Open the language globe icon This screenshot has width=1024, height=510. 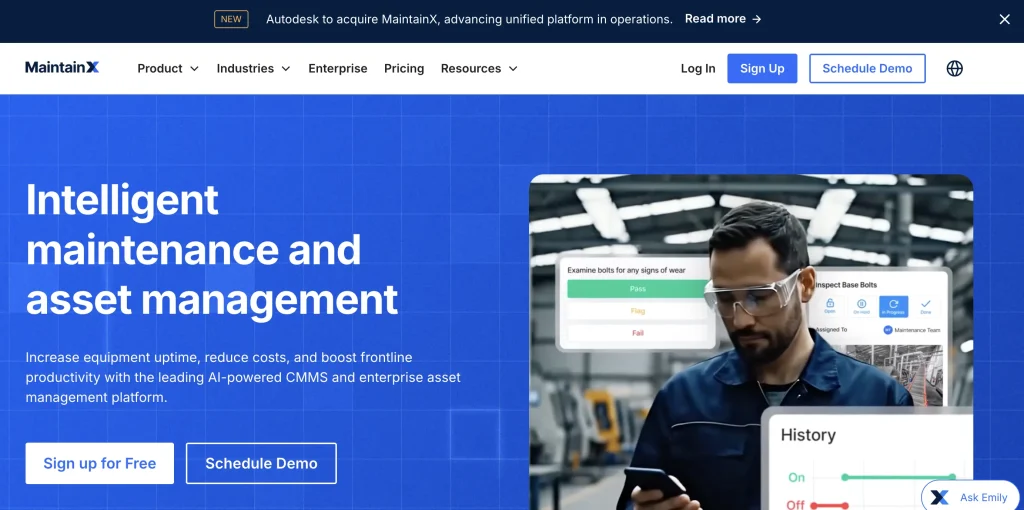click(954, 69)
